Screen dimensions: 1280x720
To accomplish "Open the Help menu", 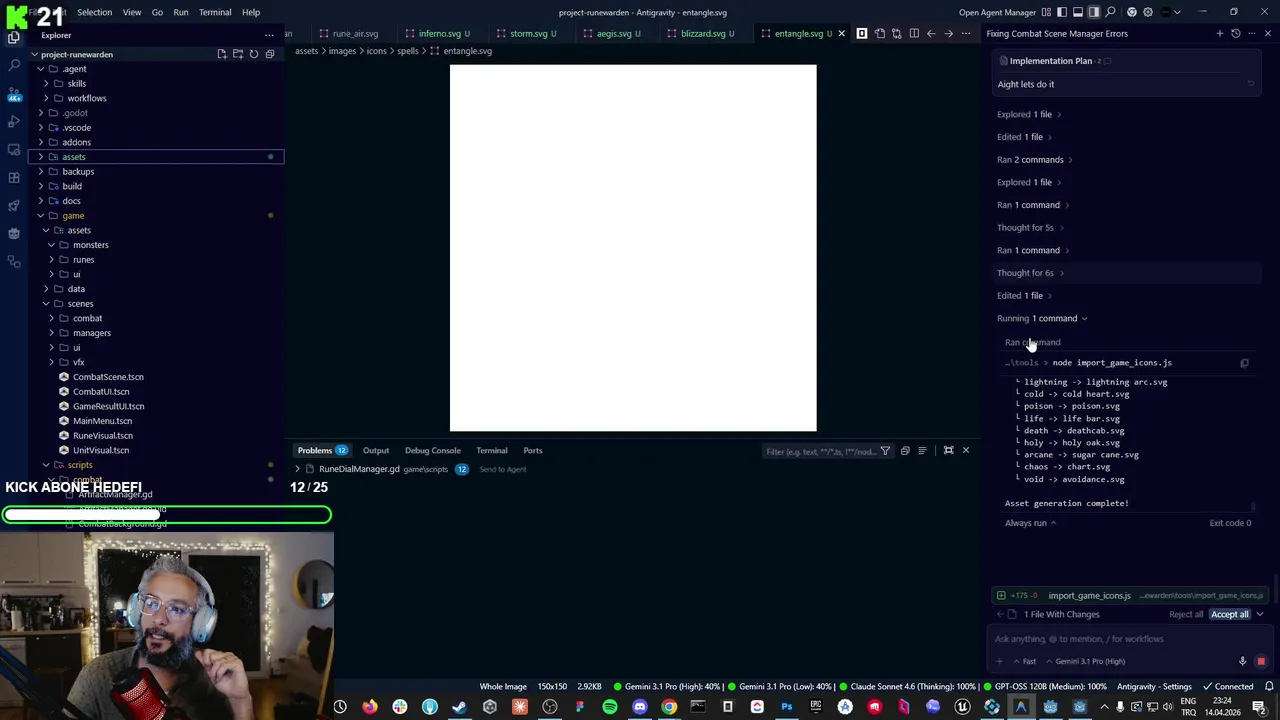I will [251, 12].
